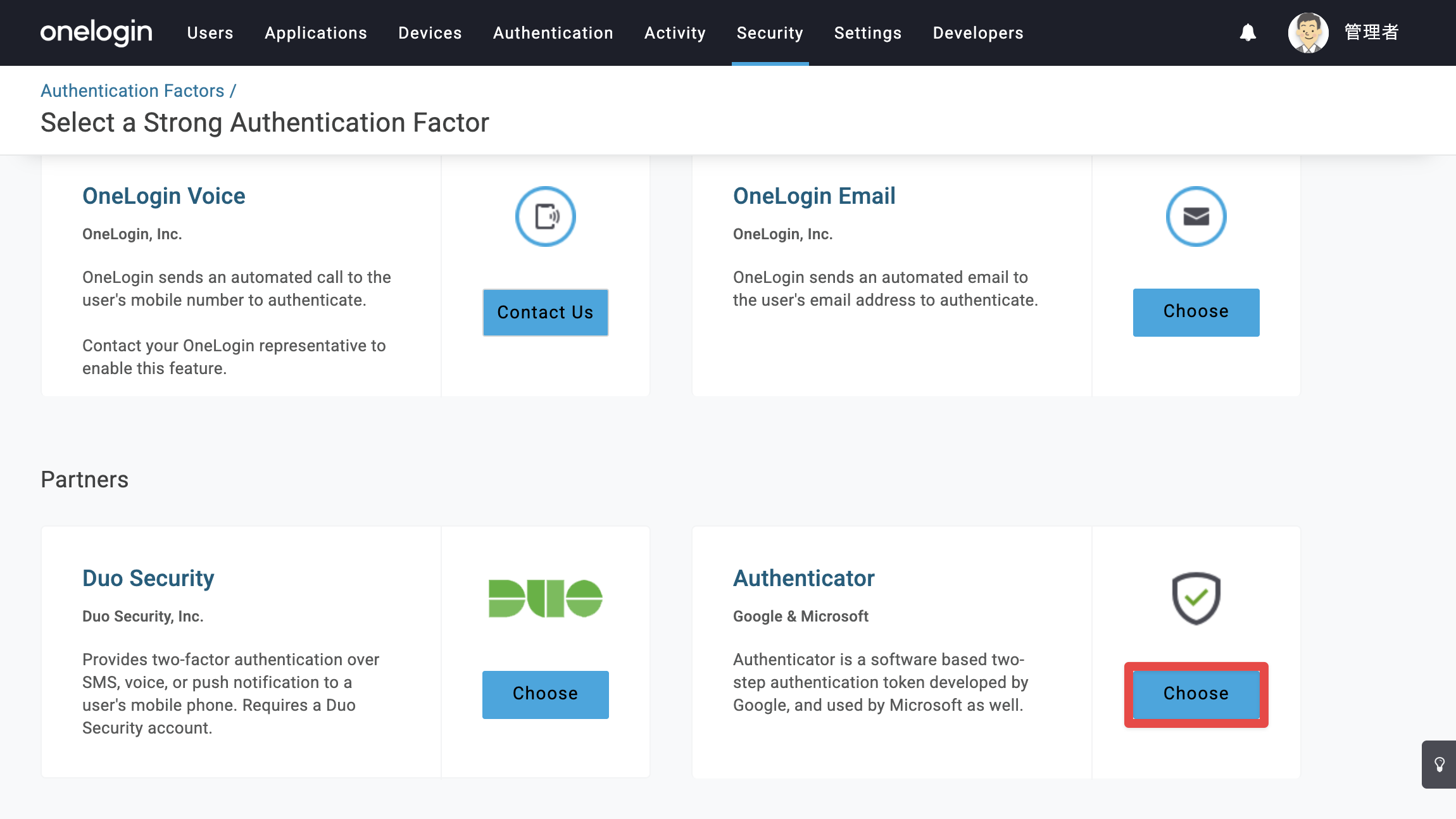1456x819 pixels.
Task: Go back to Authentication Factors breadcrumb
Action: pos(132,91)
